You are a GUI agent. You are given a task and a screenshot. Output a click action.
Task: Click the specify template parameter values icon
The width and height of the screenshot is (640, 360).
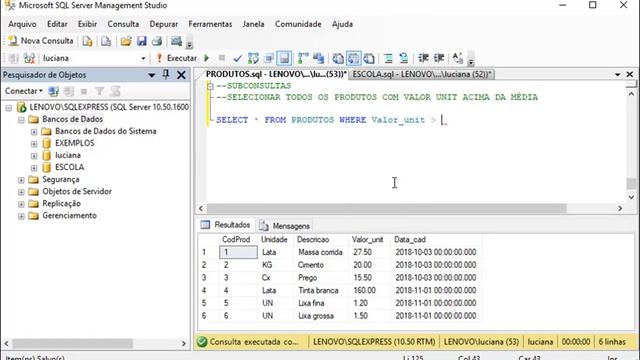click(x=458, y=58)
